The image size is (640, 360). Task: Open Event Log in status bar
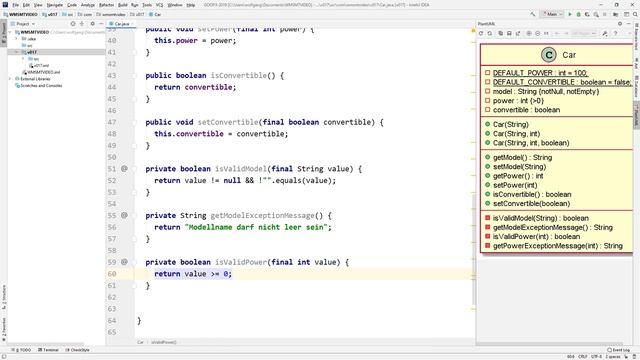[x=619, y=350]
